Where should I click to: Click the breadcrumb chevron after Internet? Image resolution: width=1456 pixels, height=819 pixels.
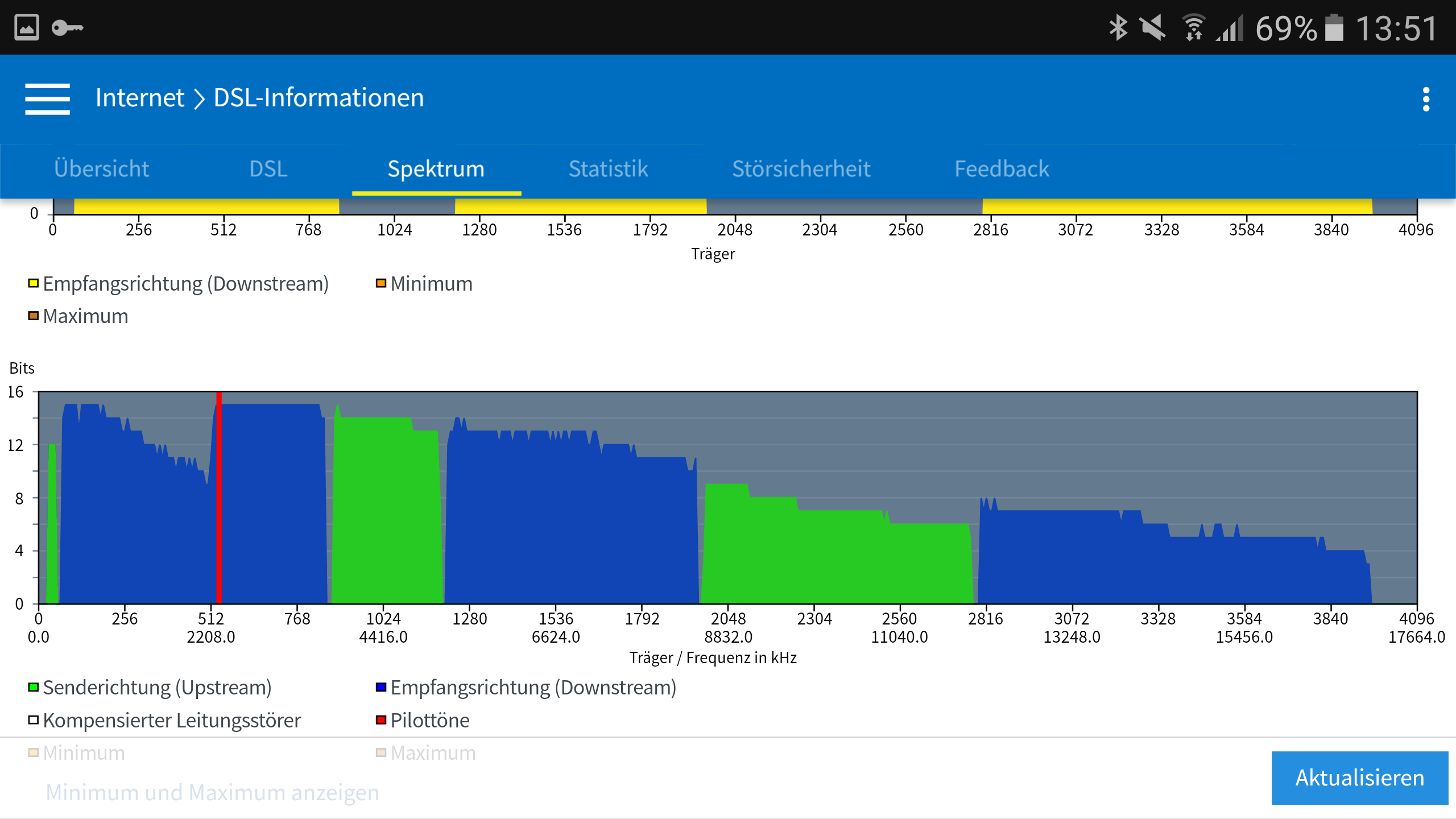click(199, 98)
